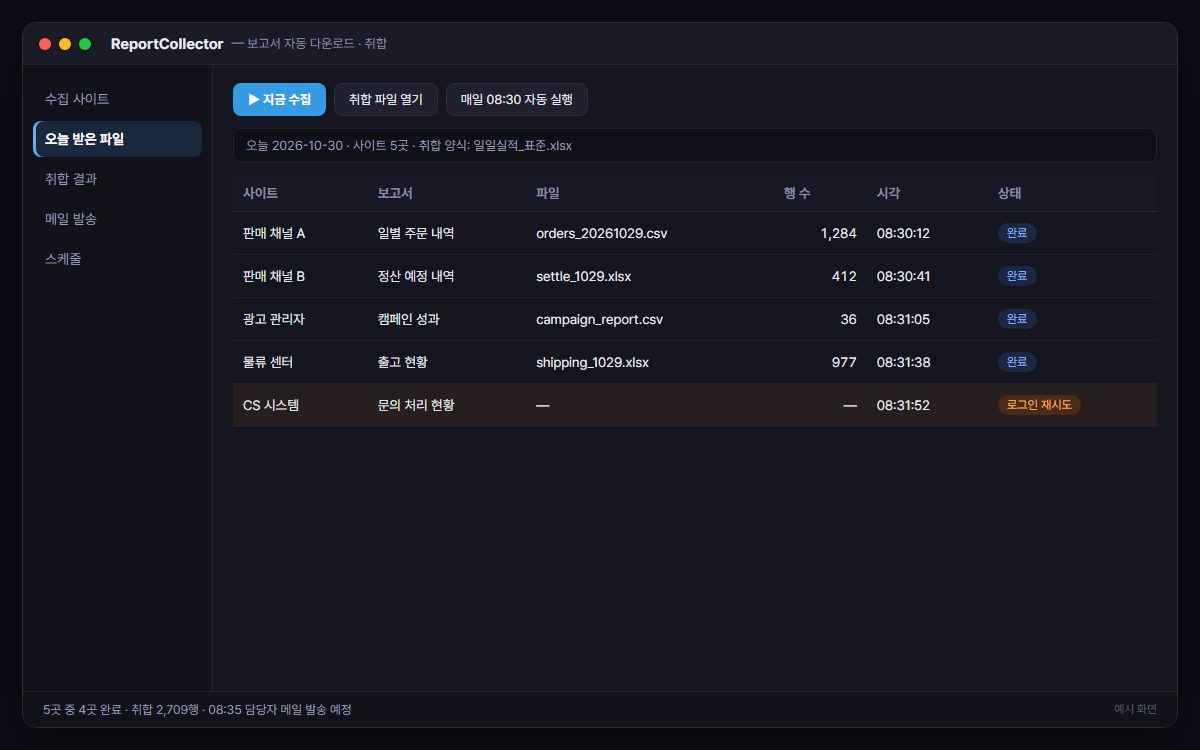
Task: Select 매일 08:30 자동 실행 button
Action: 517,99
